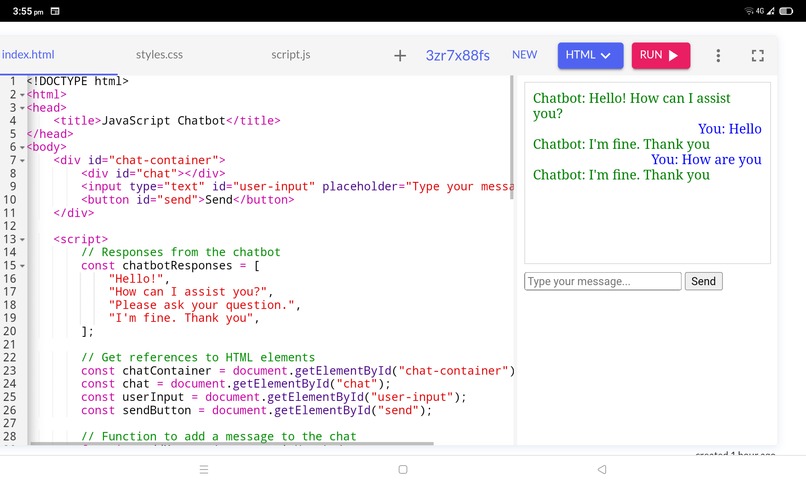
Task: Click the comment 'Get references to HTML elements'
Action: [198, 358]
